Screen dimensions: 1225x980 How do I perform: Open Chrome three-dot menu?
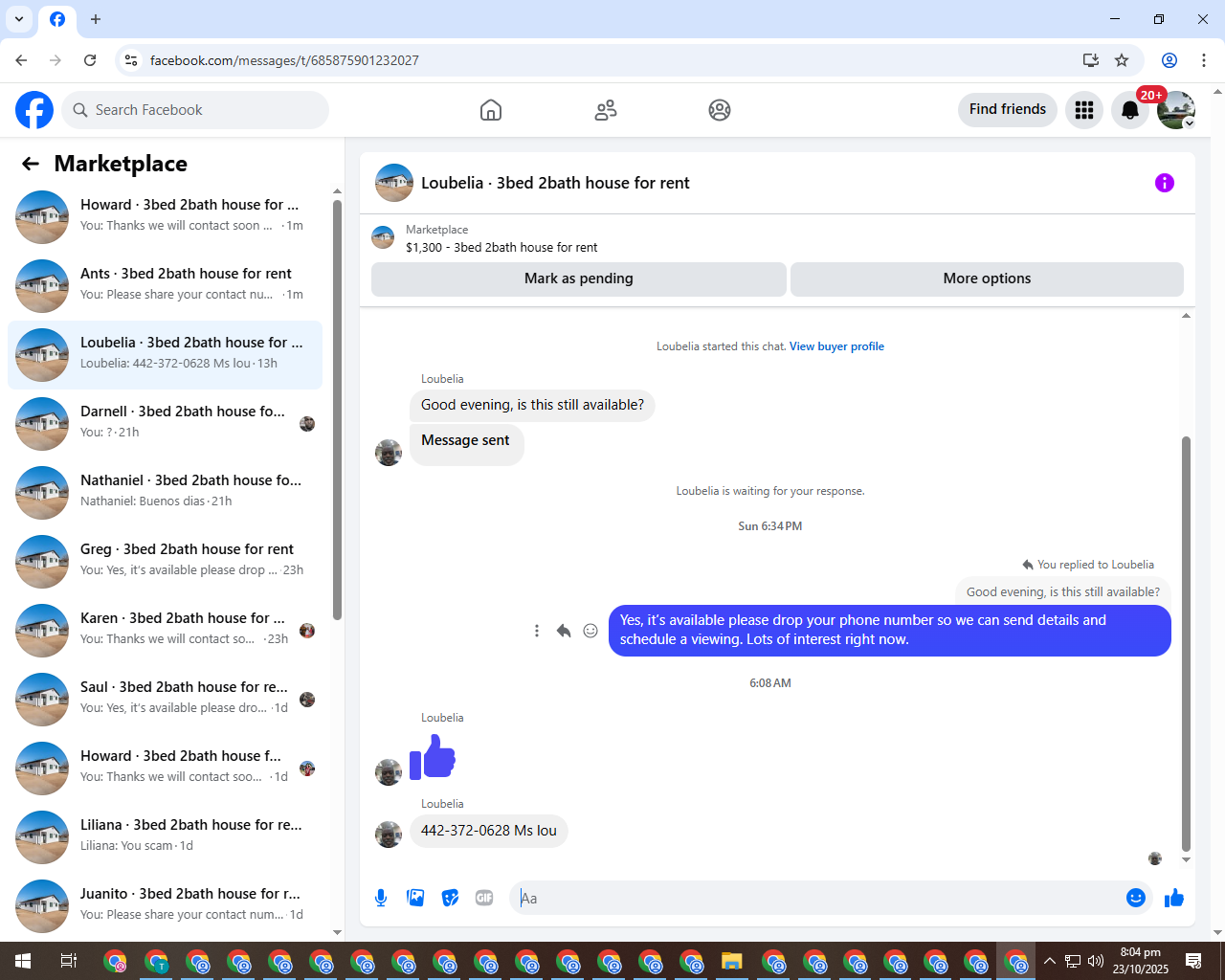1204,60
